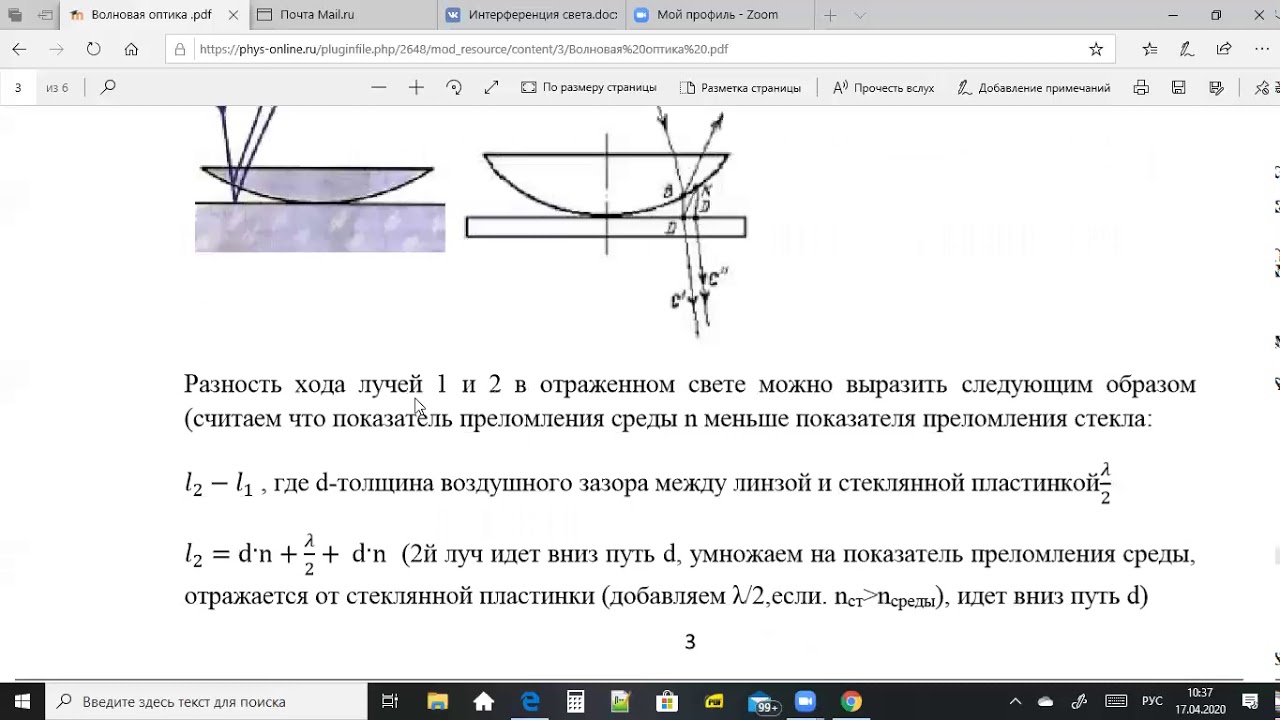Open the browser home page
The image size is (1280, 720).
point(131,49)
